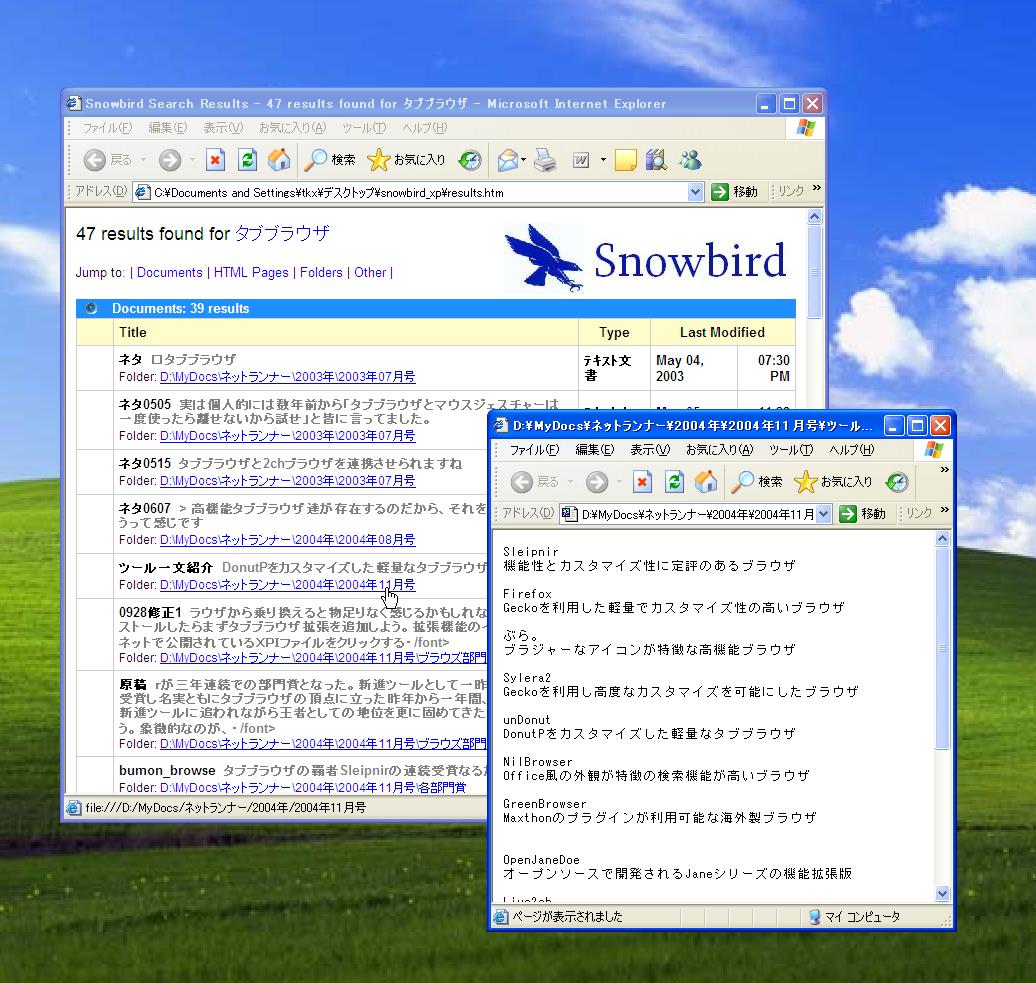Click Go (移動) button in Snowbird window
Image resolution: width=1036 pixels, height=983 pixels.
[x=734, y=192]
